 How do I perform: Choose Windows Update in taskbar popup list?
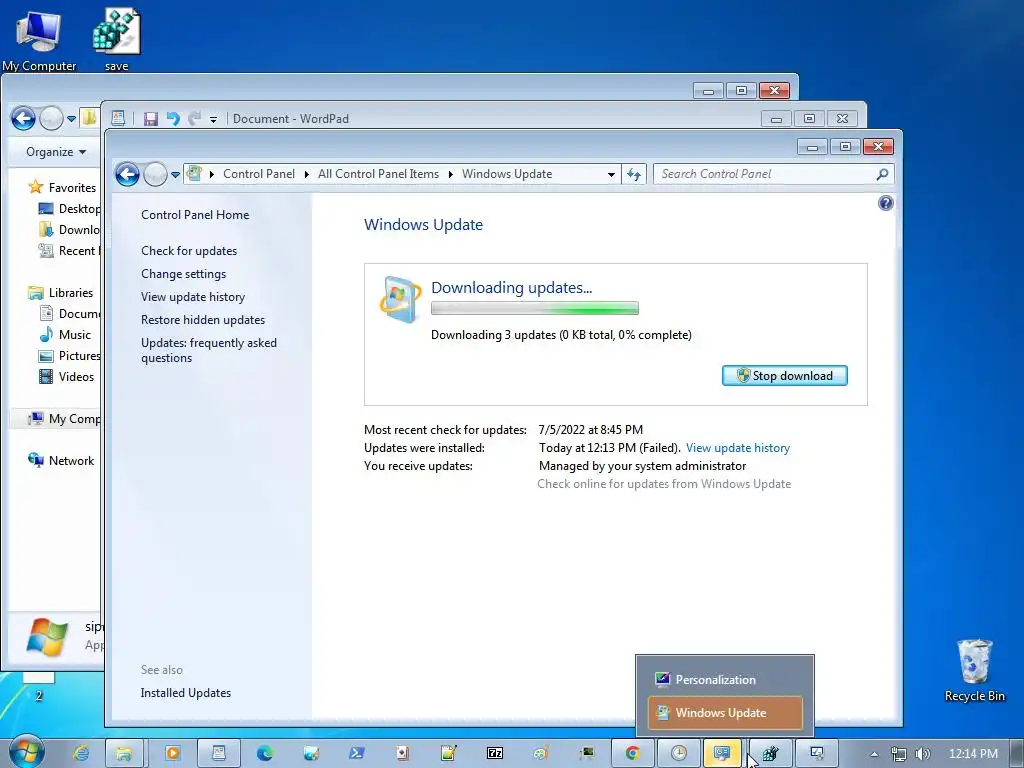(725, 712)
